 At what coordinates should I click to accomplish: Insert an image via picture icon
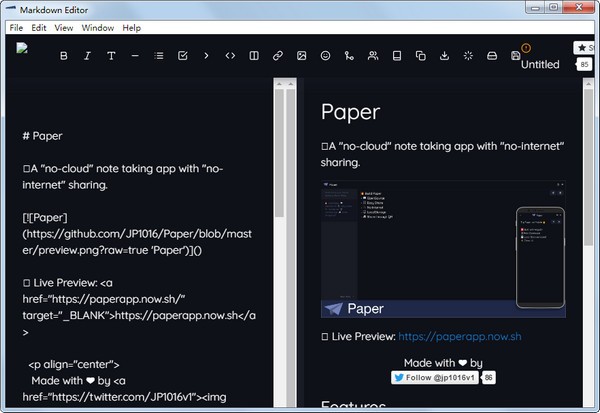tap(301, 56)
